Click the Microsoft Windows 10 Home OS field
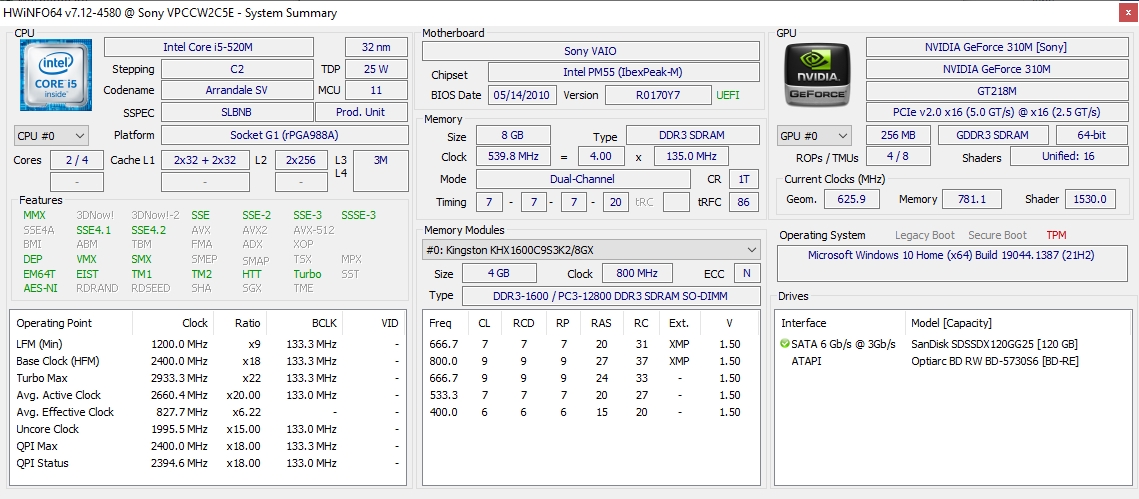This screenshot has width=1139, height=499. point(951,264)
